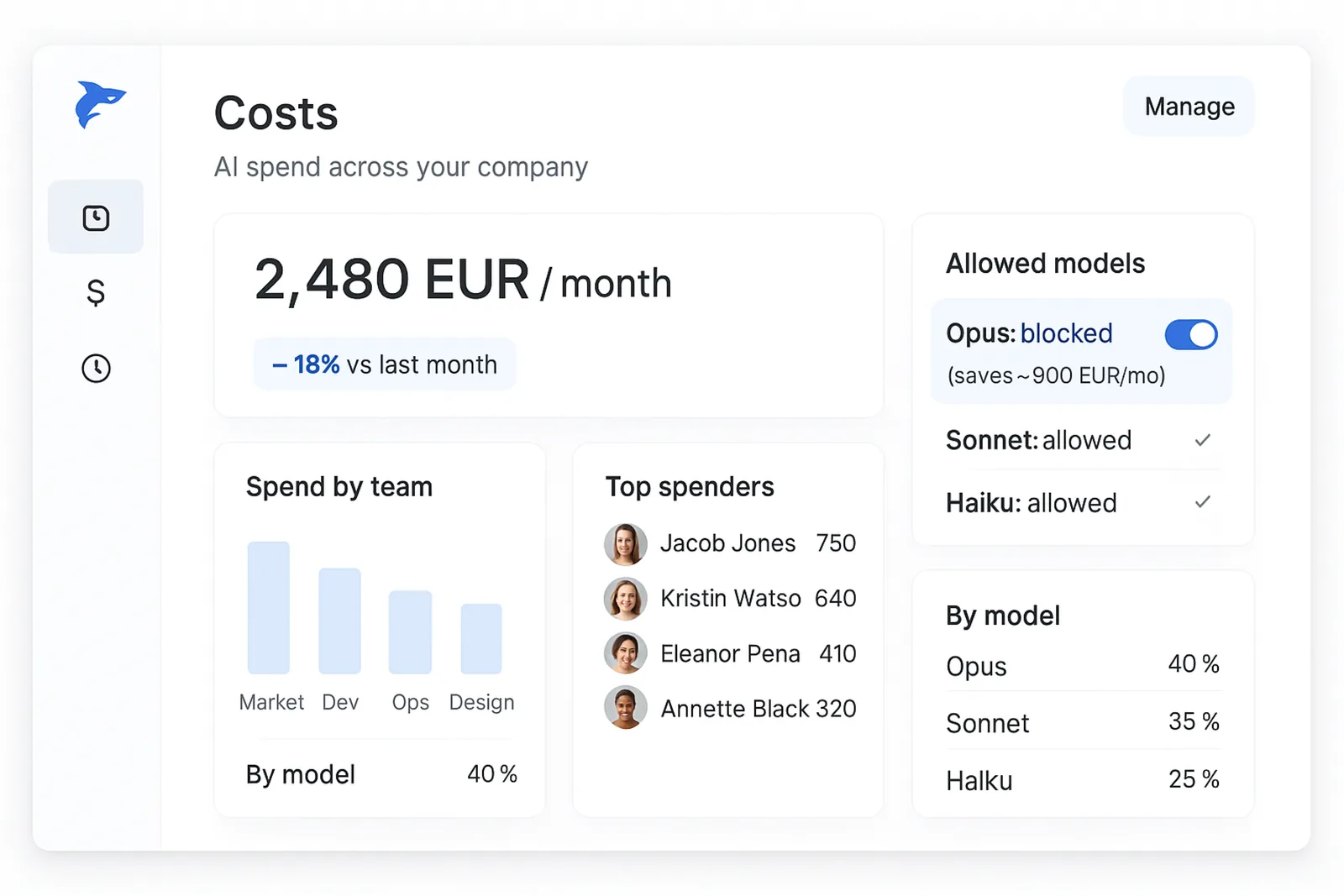
Task: Click the Design chart label
Action: [x=481, y=702]
